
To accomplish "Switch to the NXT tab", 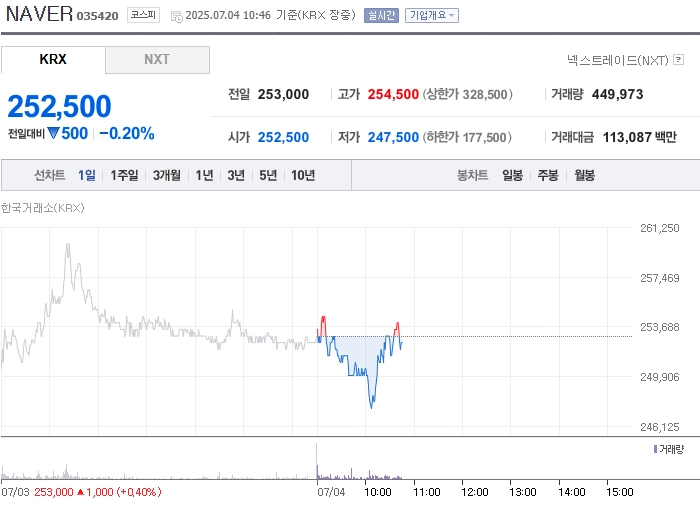I will tap(157, 59).
